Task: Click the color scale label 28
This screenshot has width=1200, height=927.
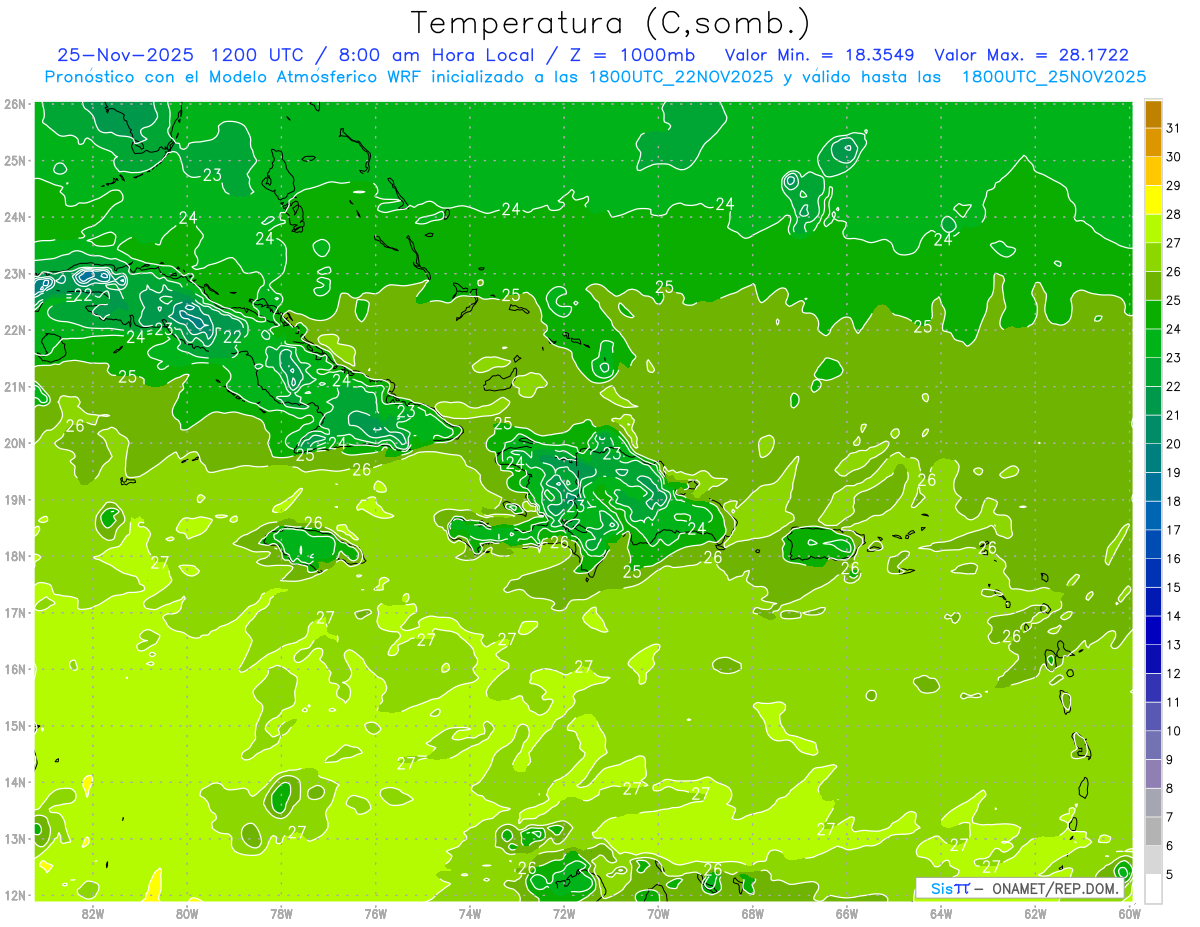Action: click(1174, 214)
